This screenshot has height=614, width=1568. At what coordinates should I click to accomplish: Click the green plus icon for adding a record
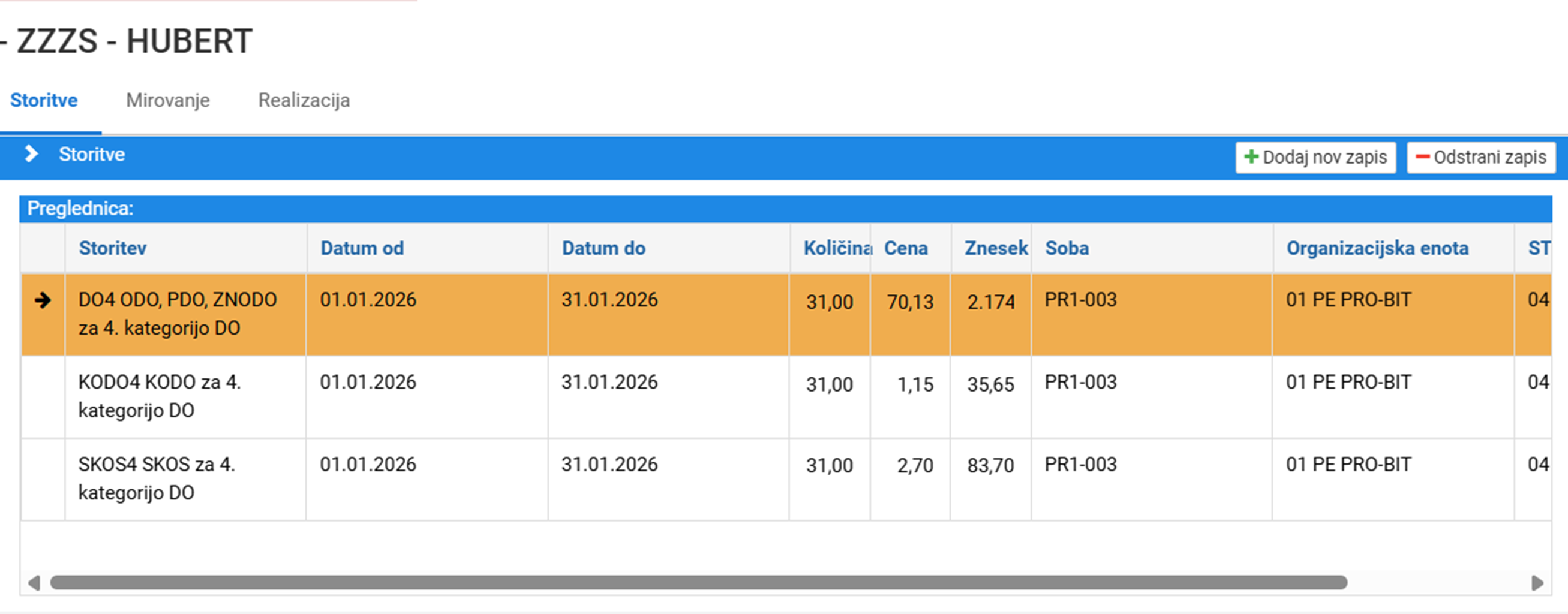1251,157
